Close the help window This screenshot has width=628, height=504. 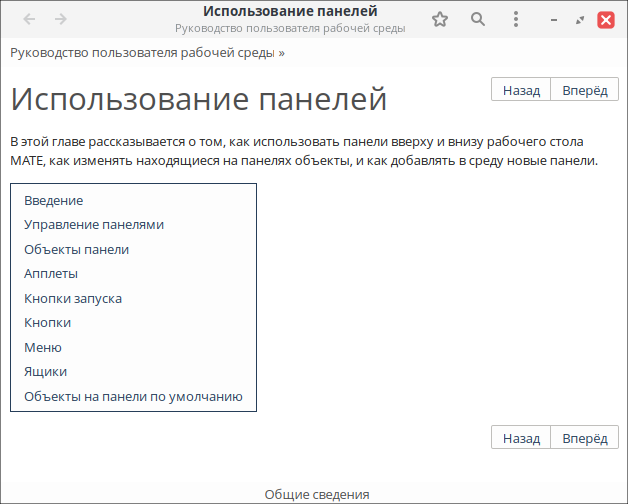coord(606,20)
